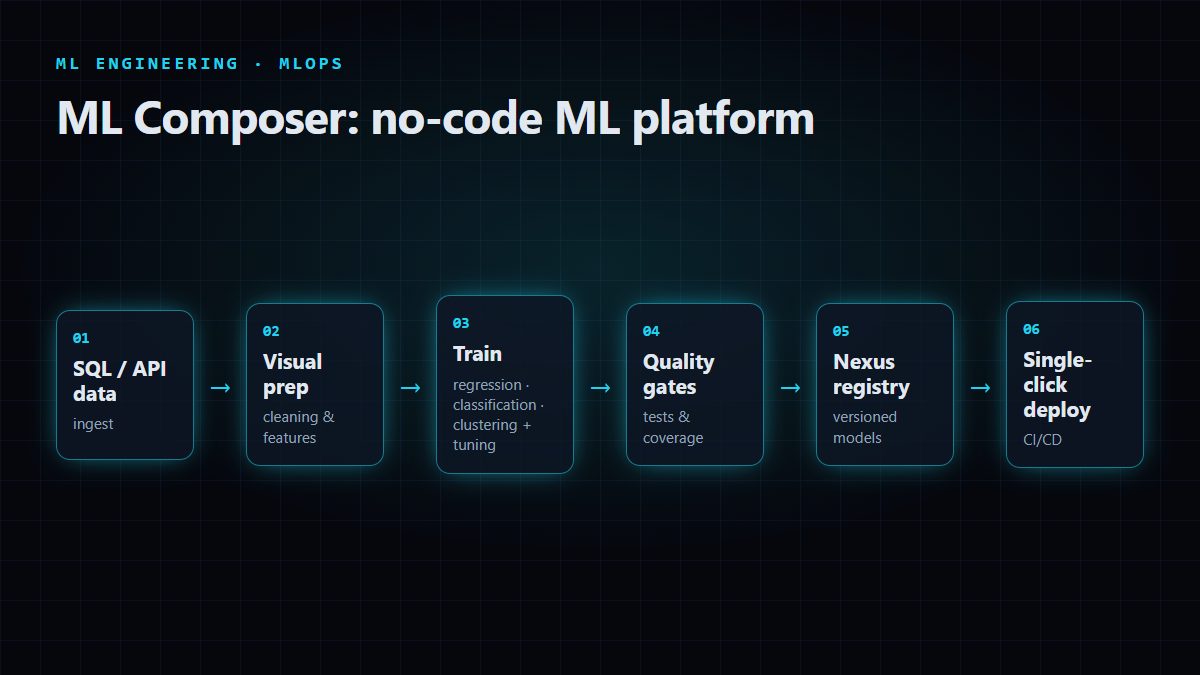
Task: Select the "tests & coverage" caption
Action: click(673, 427)
